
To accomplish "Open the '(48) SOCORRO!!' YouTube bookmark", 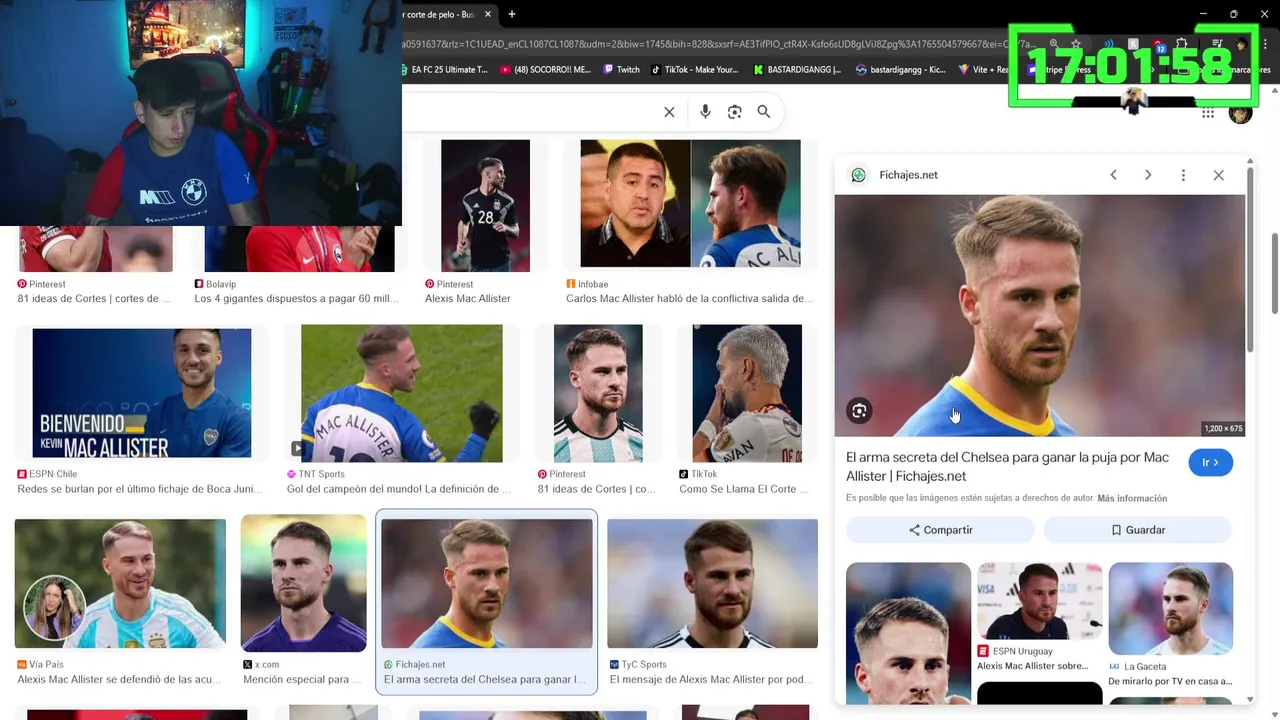I will (545, 70).
